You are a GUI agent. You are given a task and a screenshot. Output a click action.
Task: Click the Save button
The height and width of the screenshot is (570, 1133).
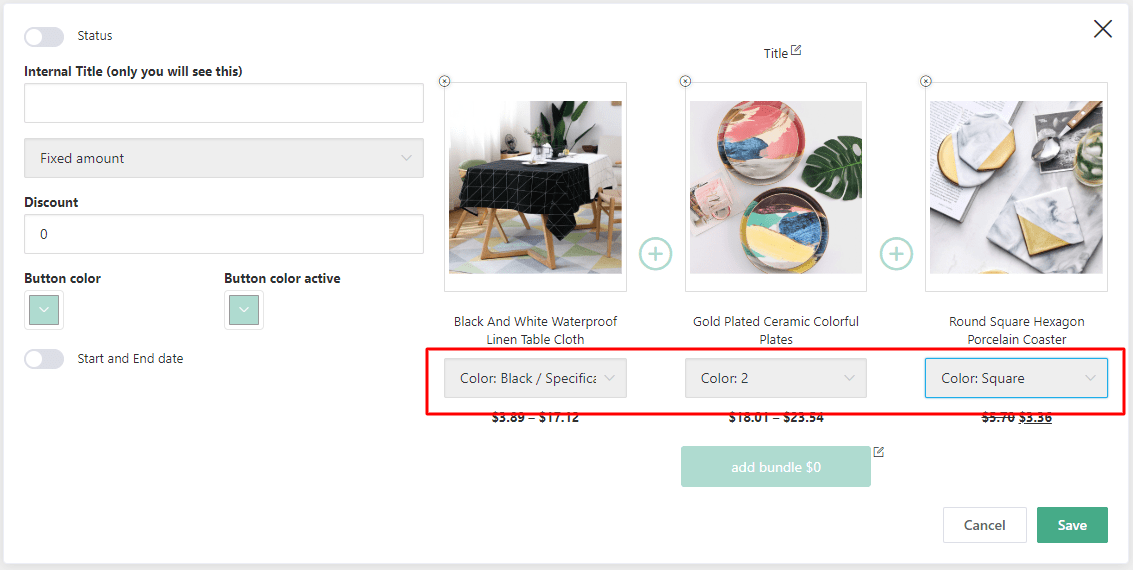(1072, 525)
